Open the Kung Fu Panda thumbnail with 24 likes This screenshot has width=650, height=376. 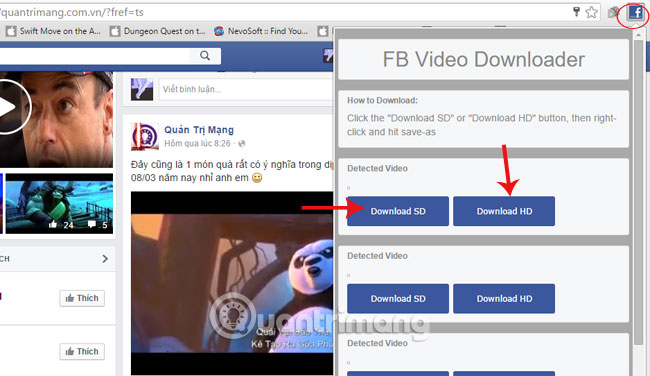59,204
